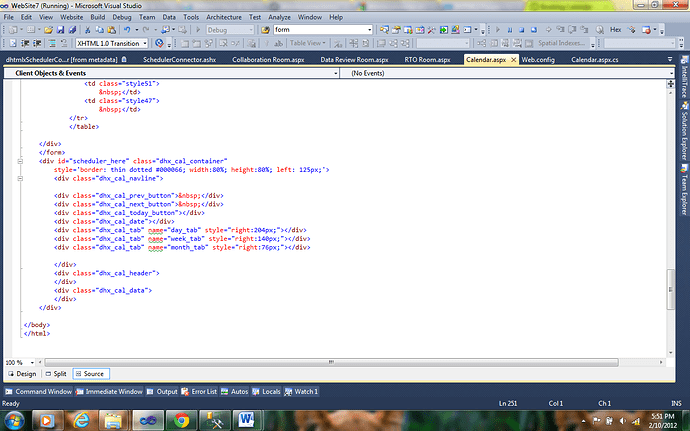This screenshot has width=690, height=431.
Task: Click the horizontal editor scrollbar
Action: (x=331, y=362)
